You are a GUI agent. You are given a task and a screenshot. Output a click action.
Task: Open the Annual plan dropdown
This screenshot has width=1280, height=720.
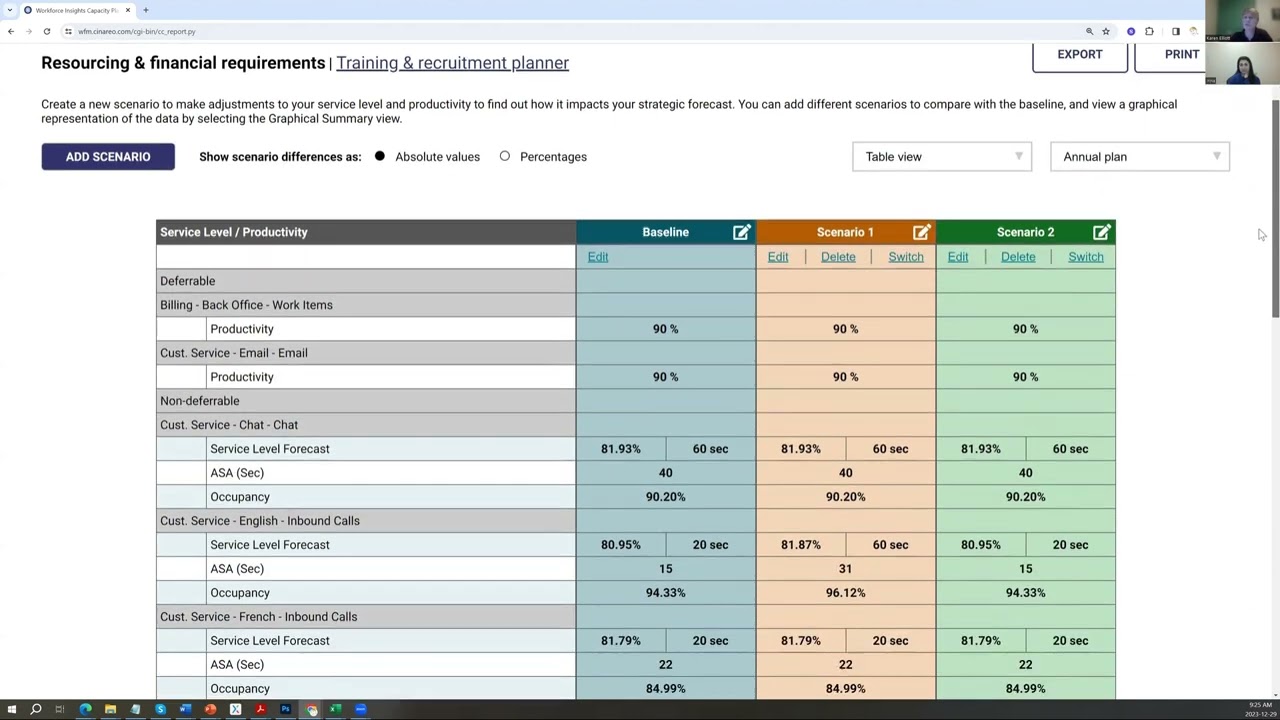click(1140, 157)
